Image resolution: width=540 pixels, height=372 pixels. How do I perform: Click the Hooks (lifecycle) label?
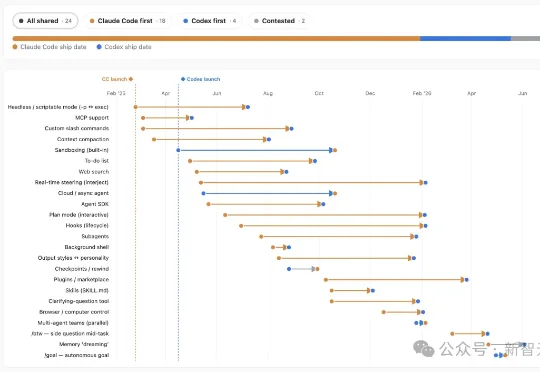pyautogui.click(x=87, y=226)
